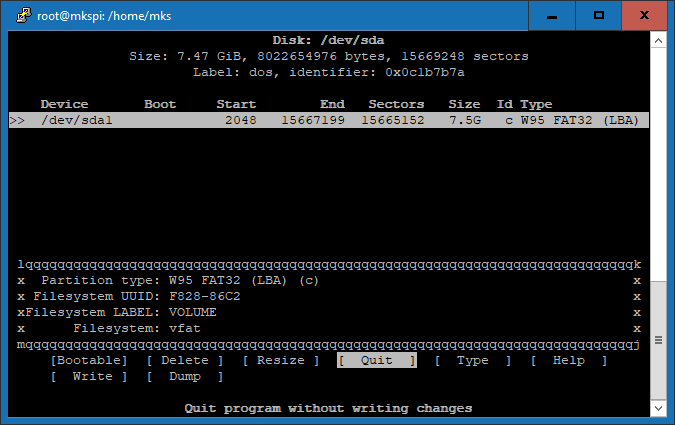
Task: Maximize the terminal window
Action: point(599,15)
